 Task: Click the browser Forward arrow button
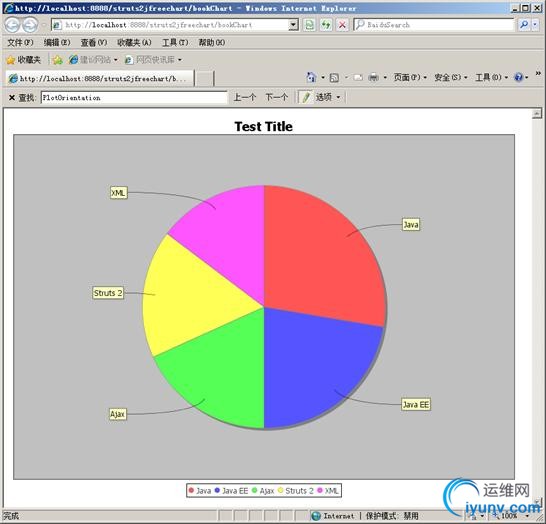tap(30, 25)
